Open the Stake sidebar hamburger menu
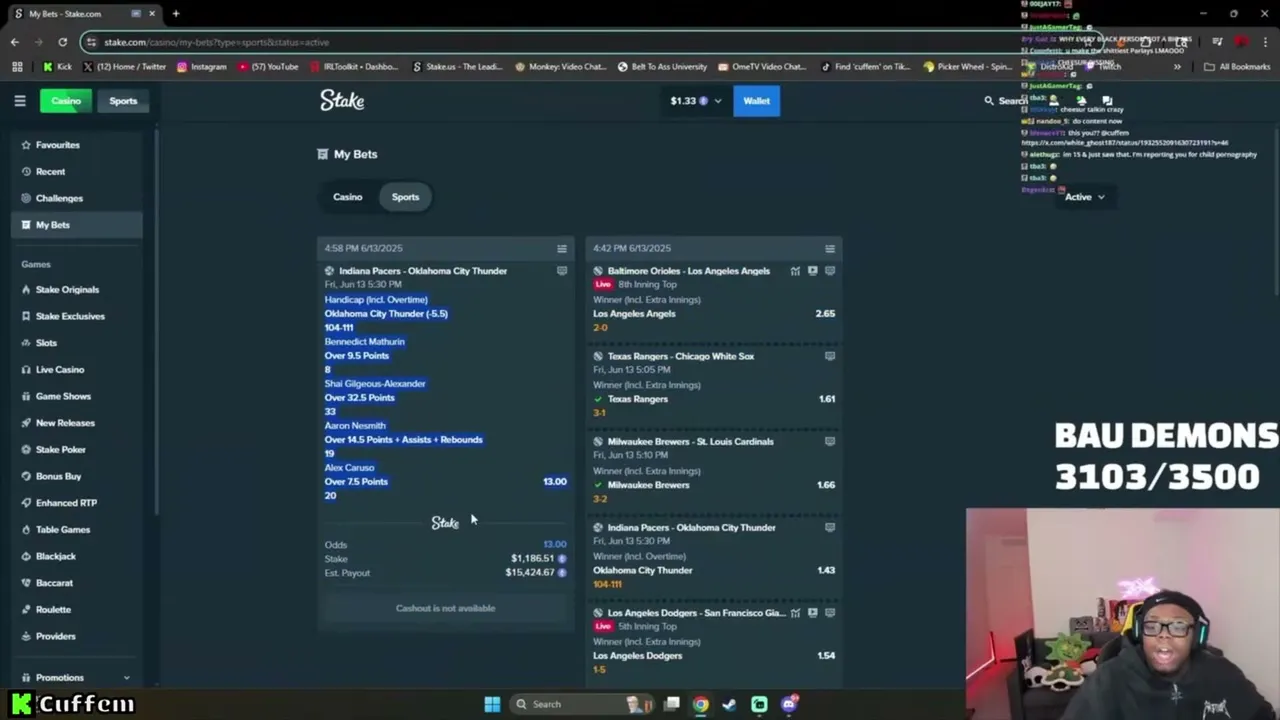The height and width of the screenshot is (720, 1280). [x=20, y=101]
